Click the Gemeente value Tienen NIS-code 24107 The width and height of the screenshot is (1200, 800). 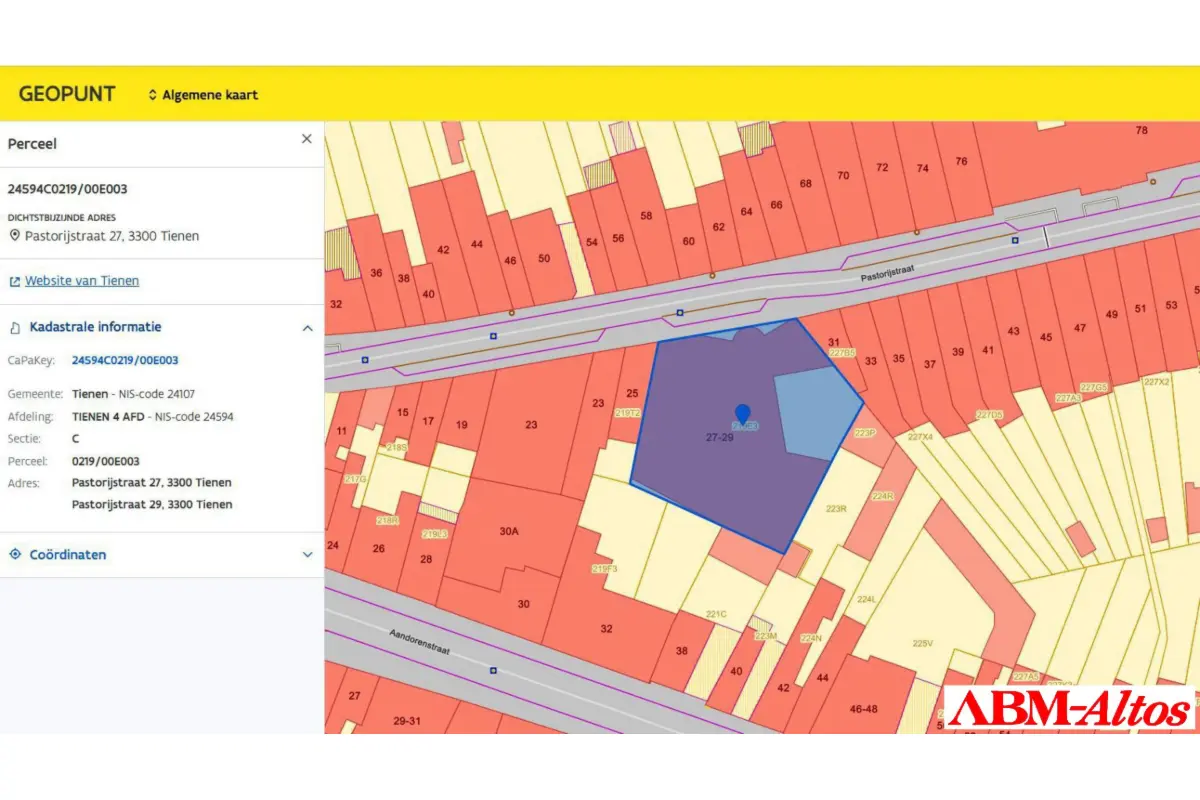(x=133, y=394)
